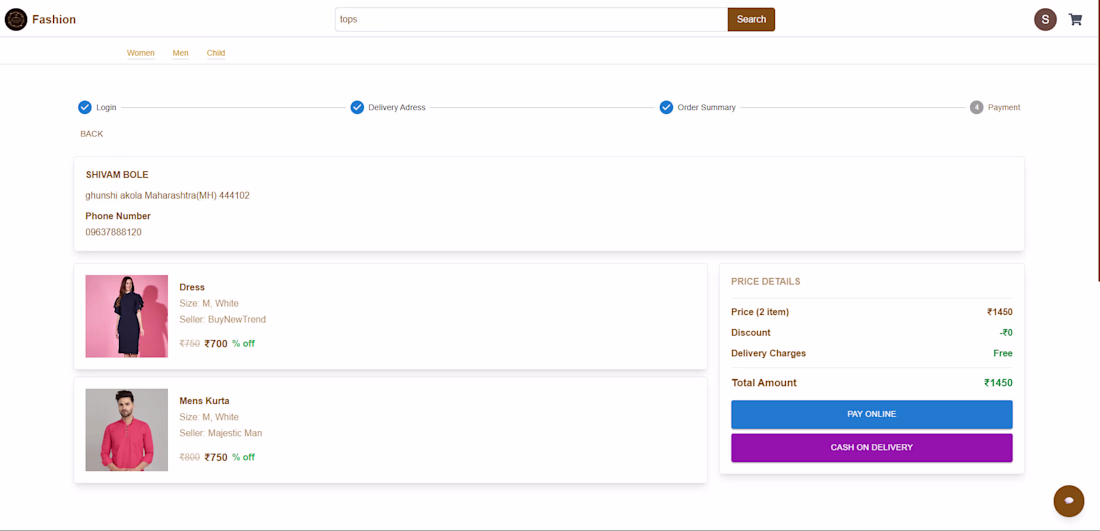Open the chat bubble widget
The height and width of the screenshot is (531, 1100).
pos(1068,501)
